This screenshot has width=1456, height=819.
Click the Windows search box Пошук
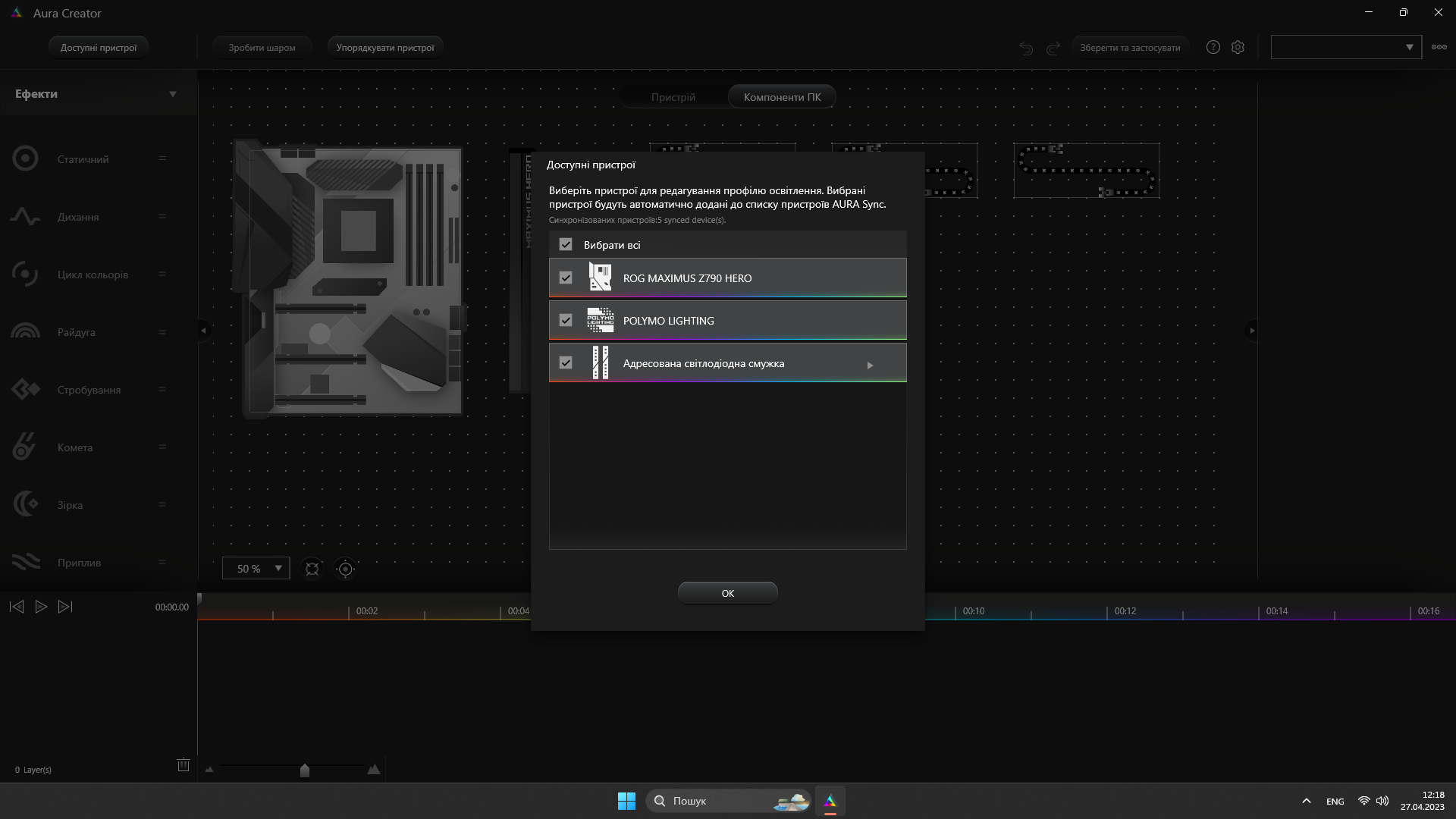pos(728,801)
